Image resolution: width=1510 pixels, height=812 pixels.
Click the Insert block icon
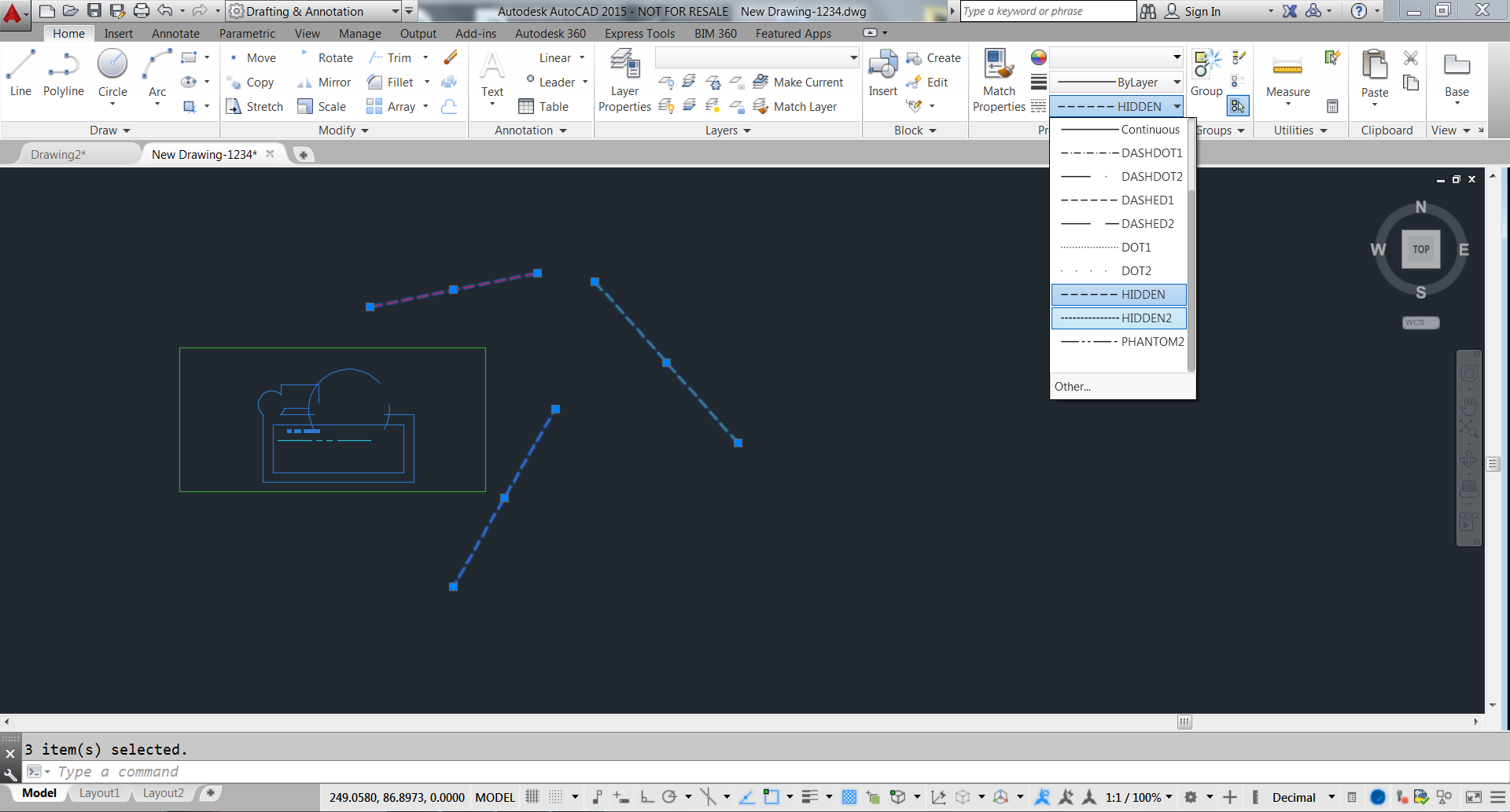pos(882,73)
